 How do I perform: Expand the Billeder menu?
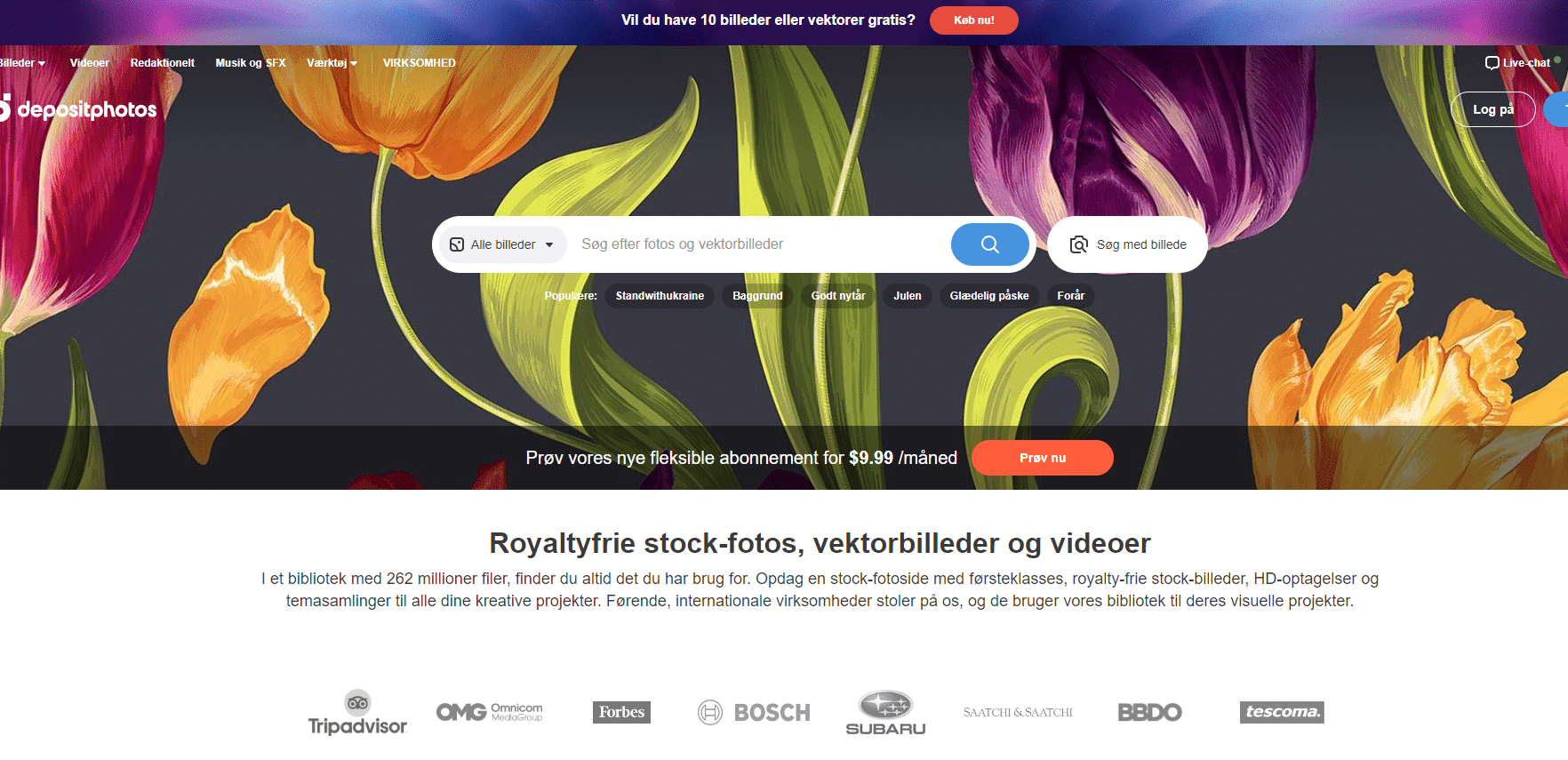[x=22, y=63]
